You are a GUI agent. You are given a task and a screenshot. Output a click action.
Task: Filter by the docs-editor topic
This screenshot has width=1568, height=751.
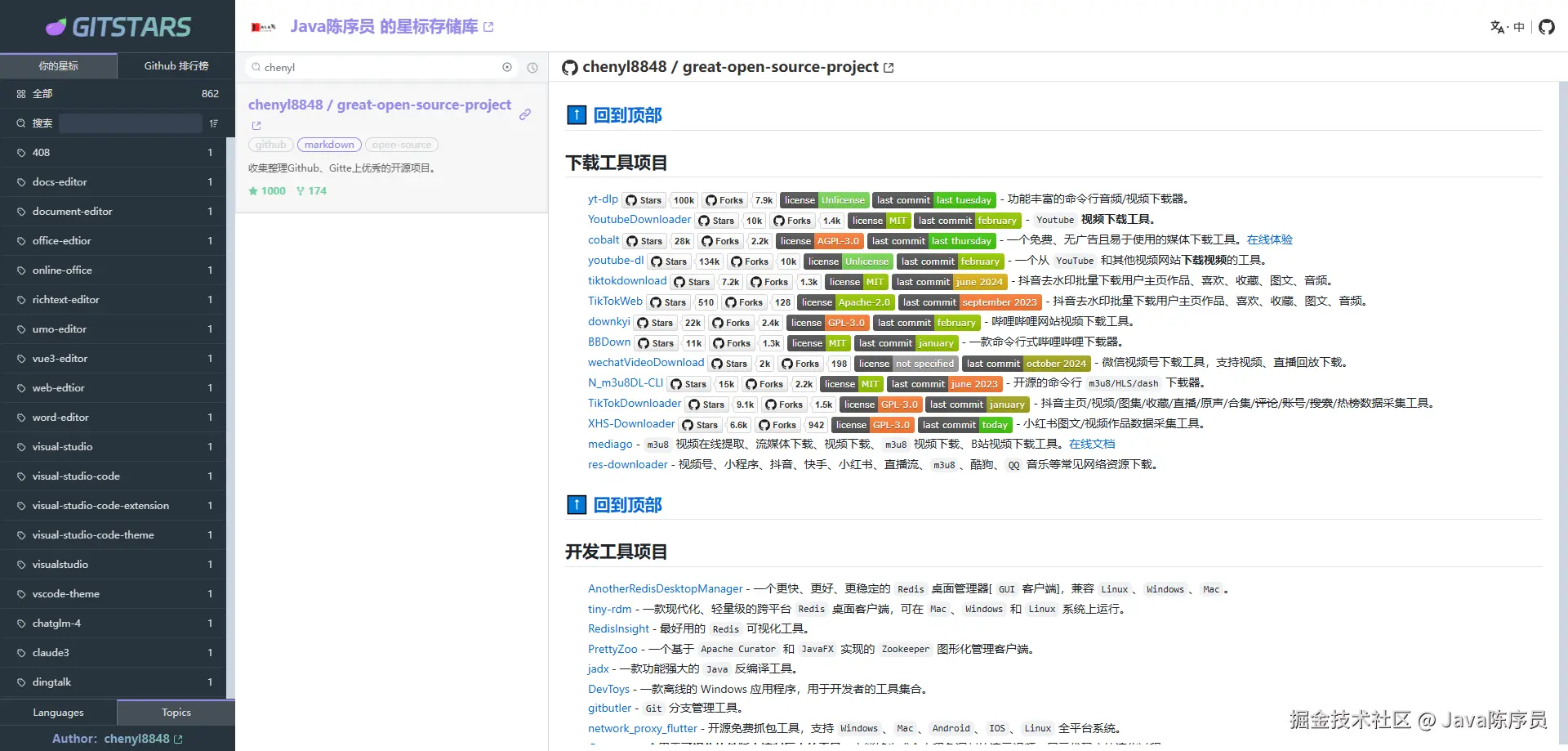pyautogui.click(x=113, y=182)
